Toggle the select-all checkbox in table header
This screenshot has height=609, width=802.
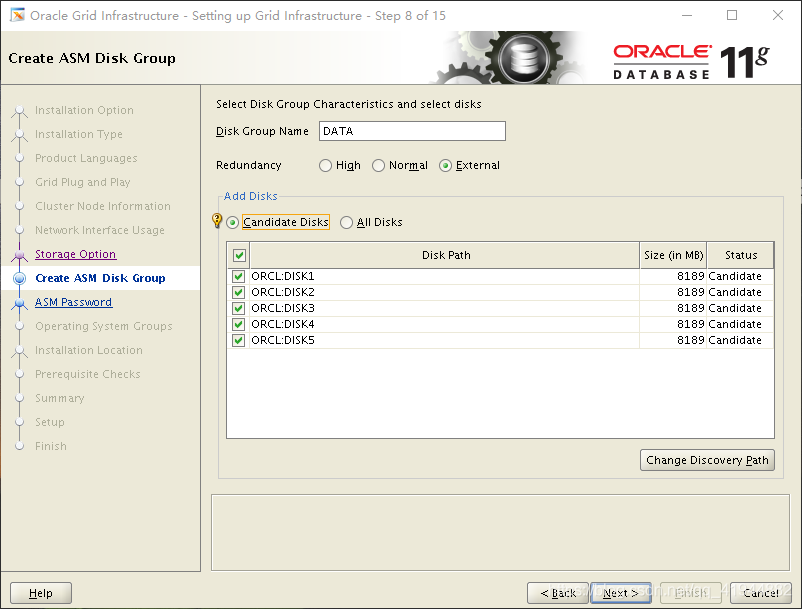pyautogui.click(x=239, y=255)
